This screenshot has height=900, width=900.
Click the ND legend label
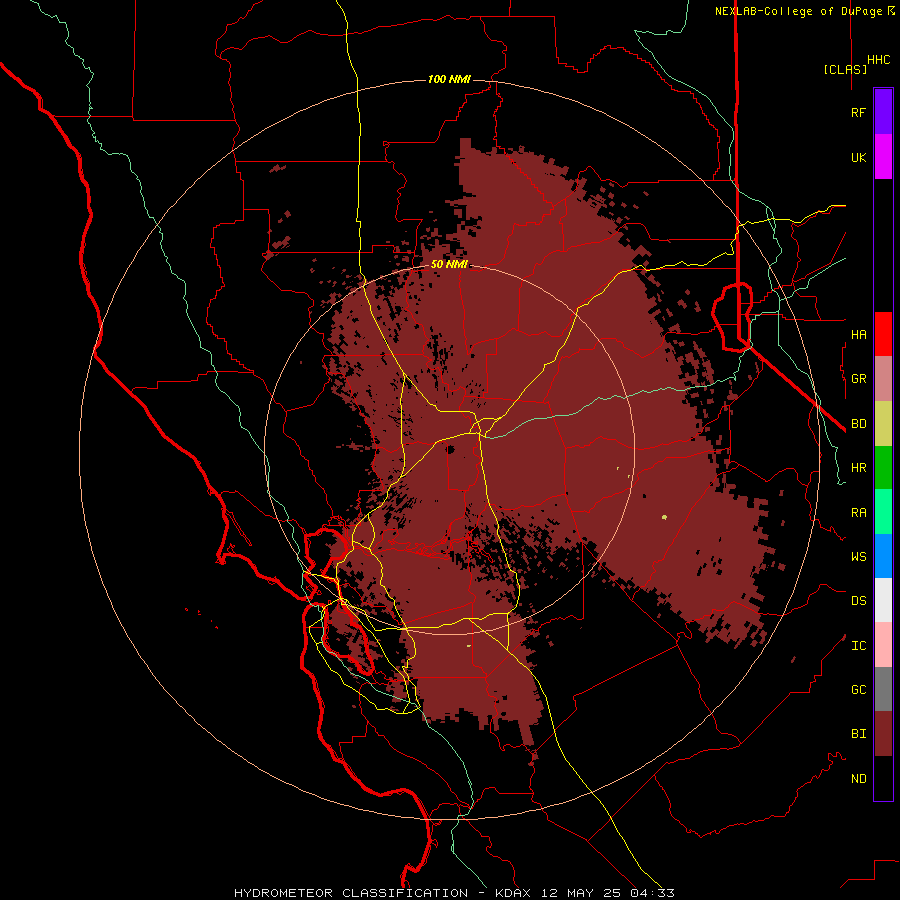click(x=858, y=779)
